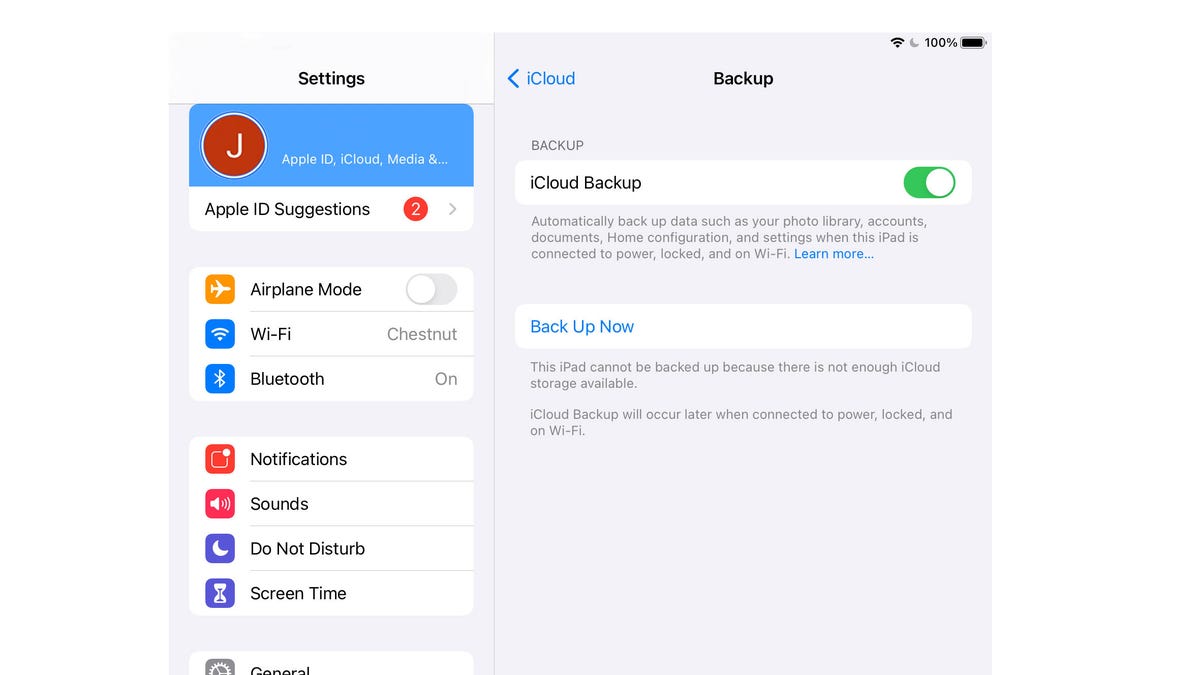Click the Sounds speaker icon
Viewport: 1200px width, 675px height.
point(220,504)
